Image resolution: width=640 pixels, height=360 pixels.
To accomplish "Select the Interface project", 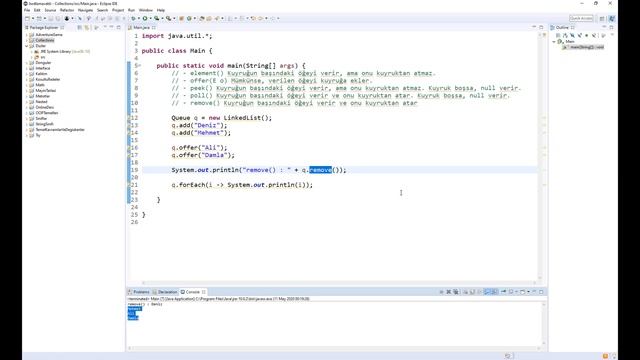I will (x=42, y=68).
